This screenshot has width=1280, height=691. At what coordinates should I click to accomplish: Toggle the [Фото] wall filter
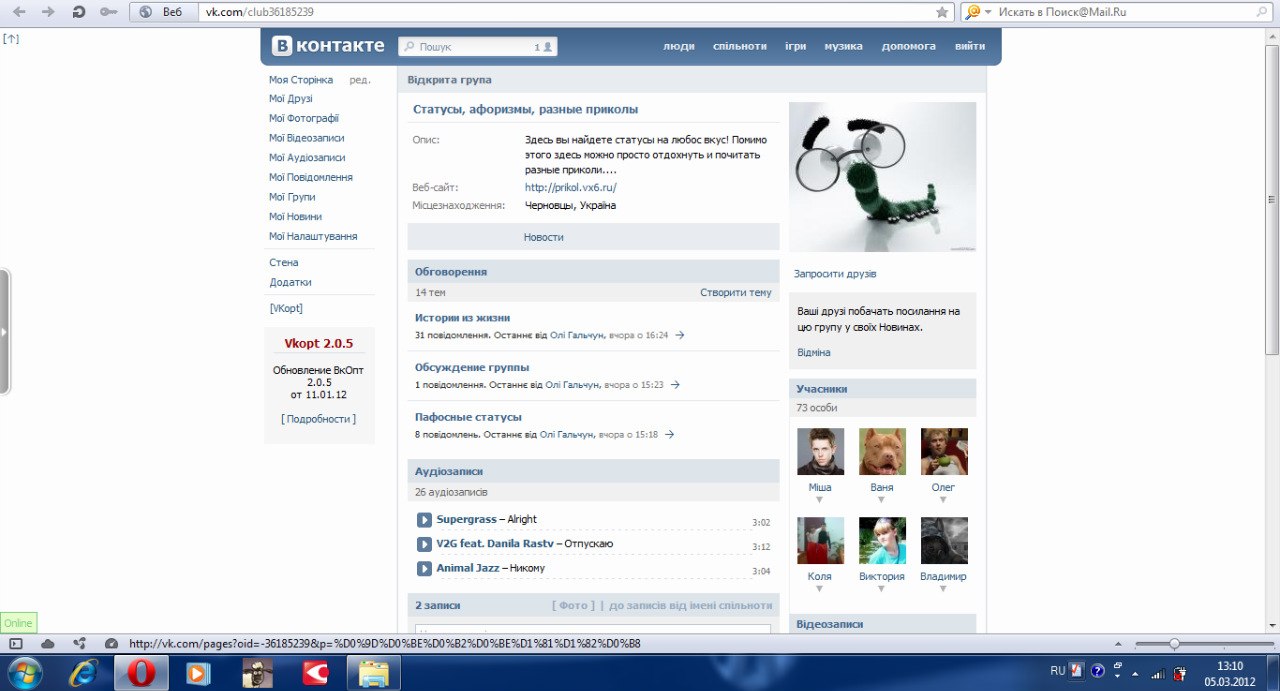coord(573,606)
